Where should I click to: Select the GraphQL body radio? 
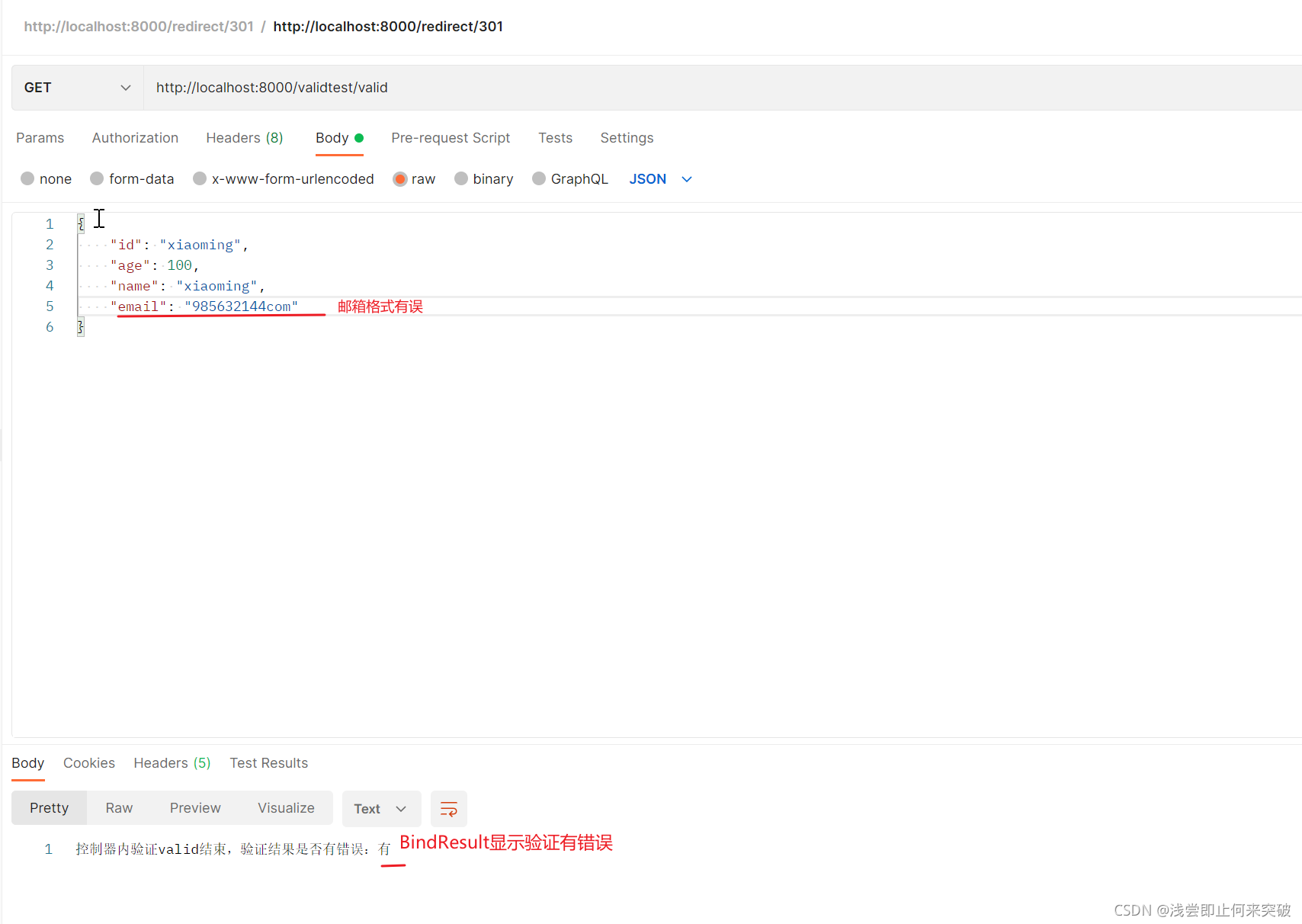[539, 178]
